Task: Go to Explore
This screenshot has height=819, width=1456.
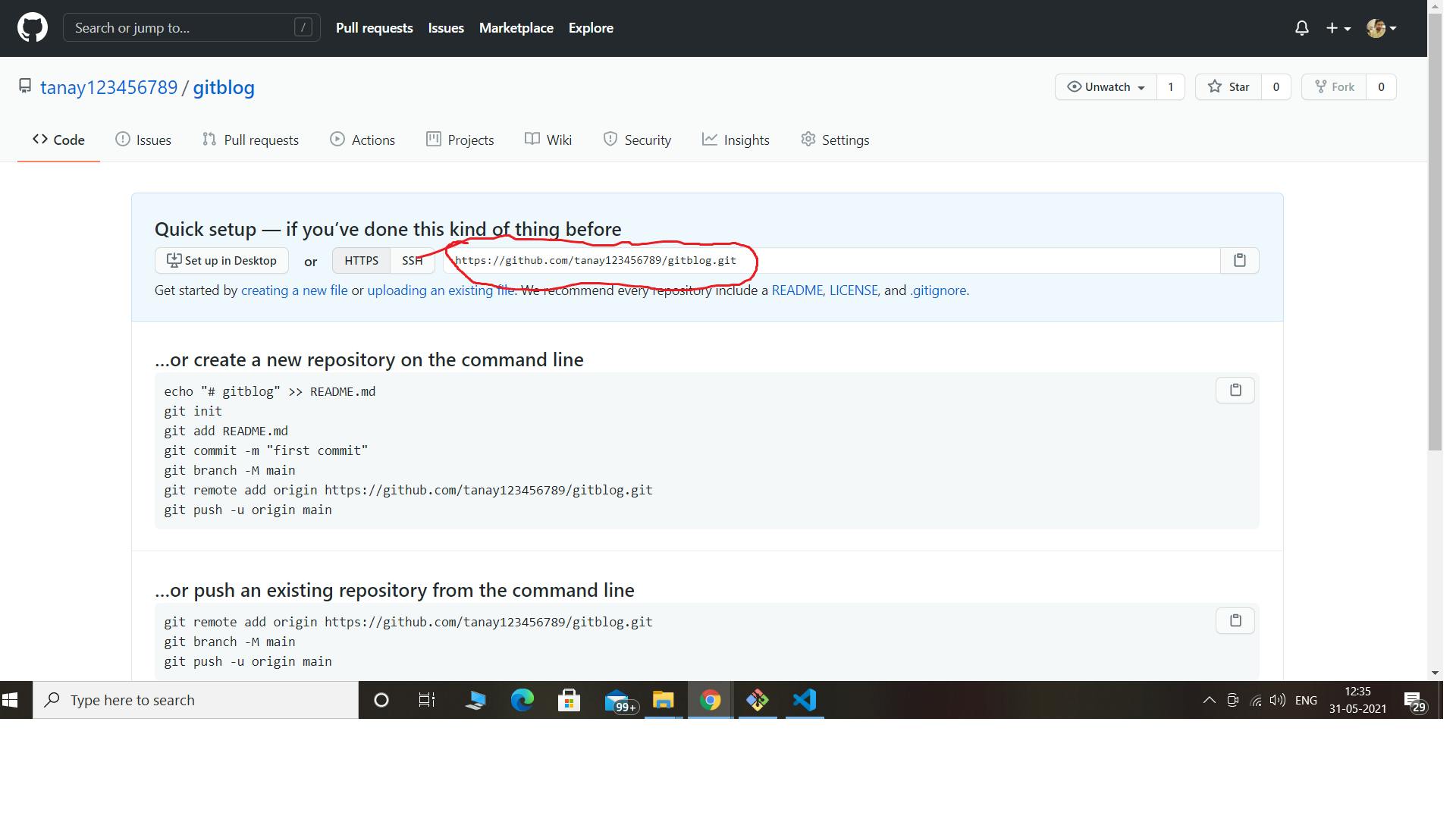Action: 591,28
